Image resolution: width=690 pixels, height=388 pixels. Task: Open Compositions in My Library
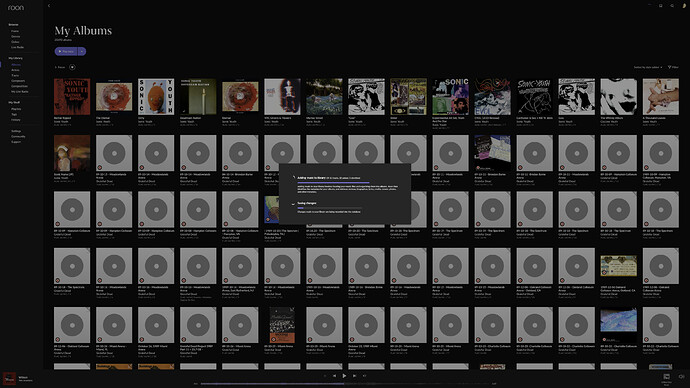click(x=19, y=86)
